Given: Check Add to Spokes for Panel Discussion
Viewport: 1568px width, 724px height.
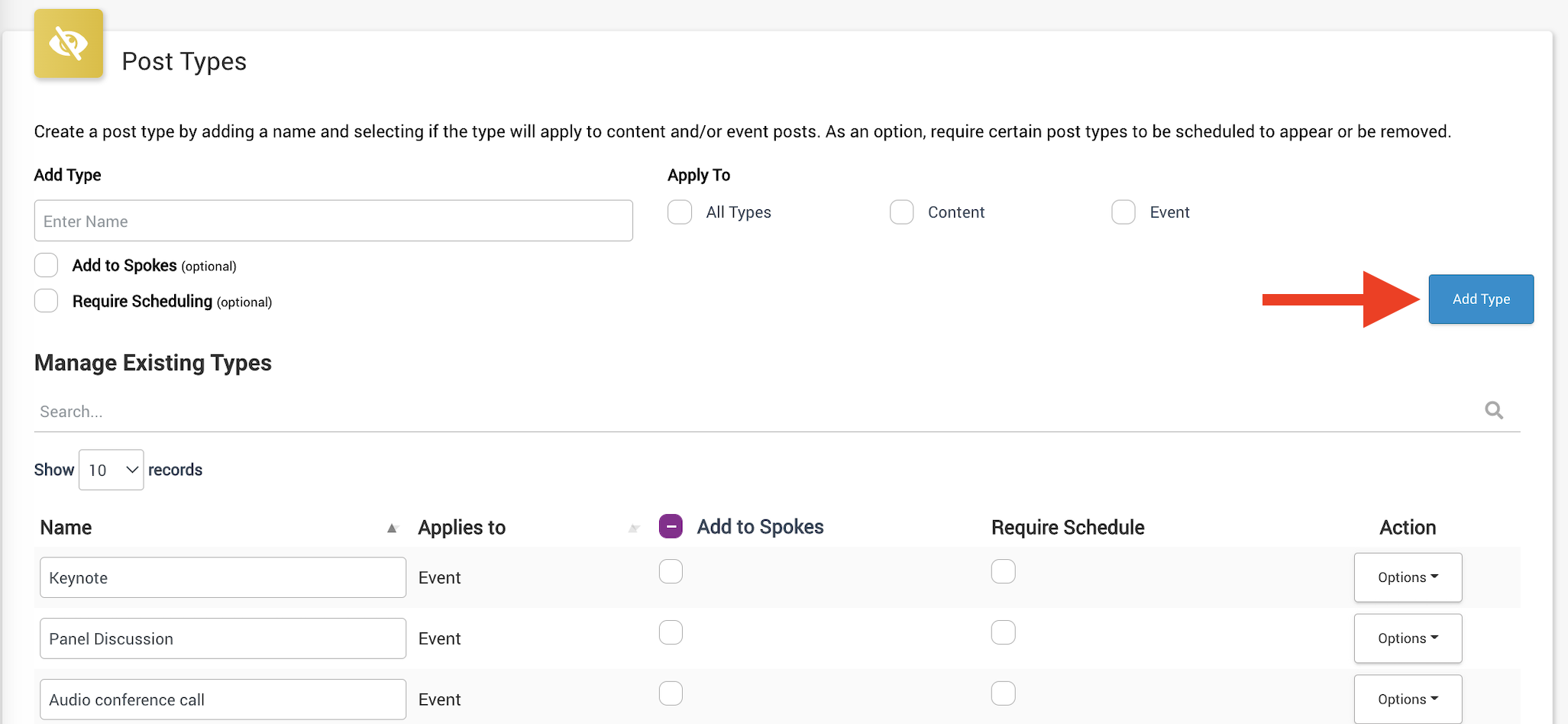Looking at the screenshot, I should tap(671, 632).
